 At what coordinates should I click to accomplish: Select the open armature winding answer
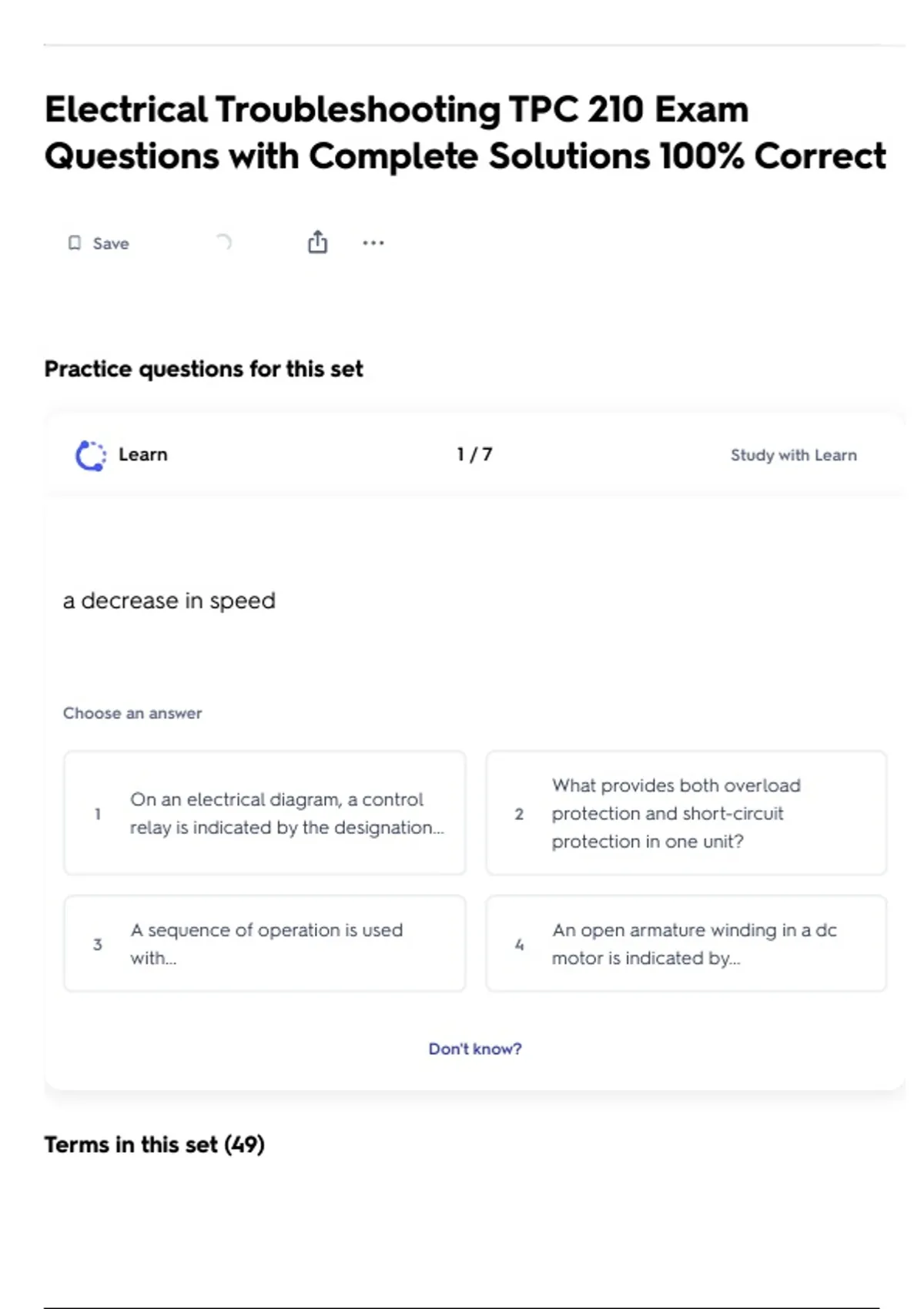coord(686,943)
